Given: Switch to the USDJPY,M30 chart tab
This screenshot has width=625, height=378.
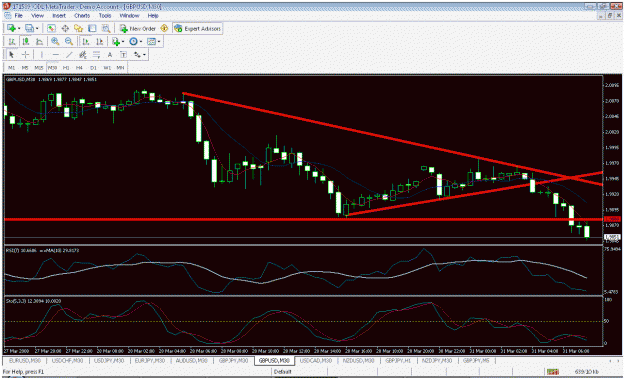Looking at the screenshot, I should point(109,360).
